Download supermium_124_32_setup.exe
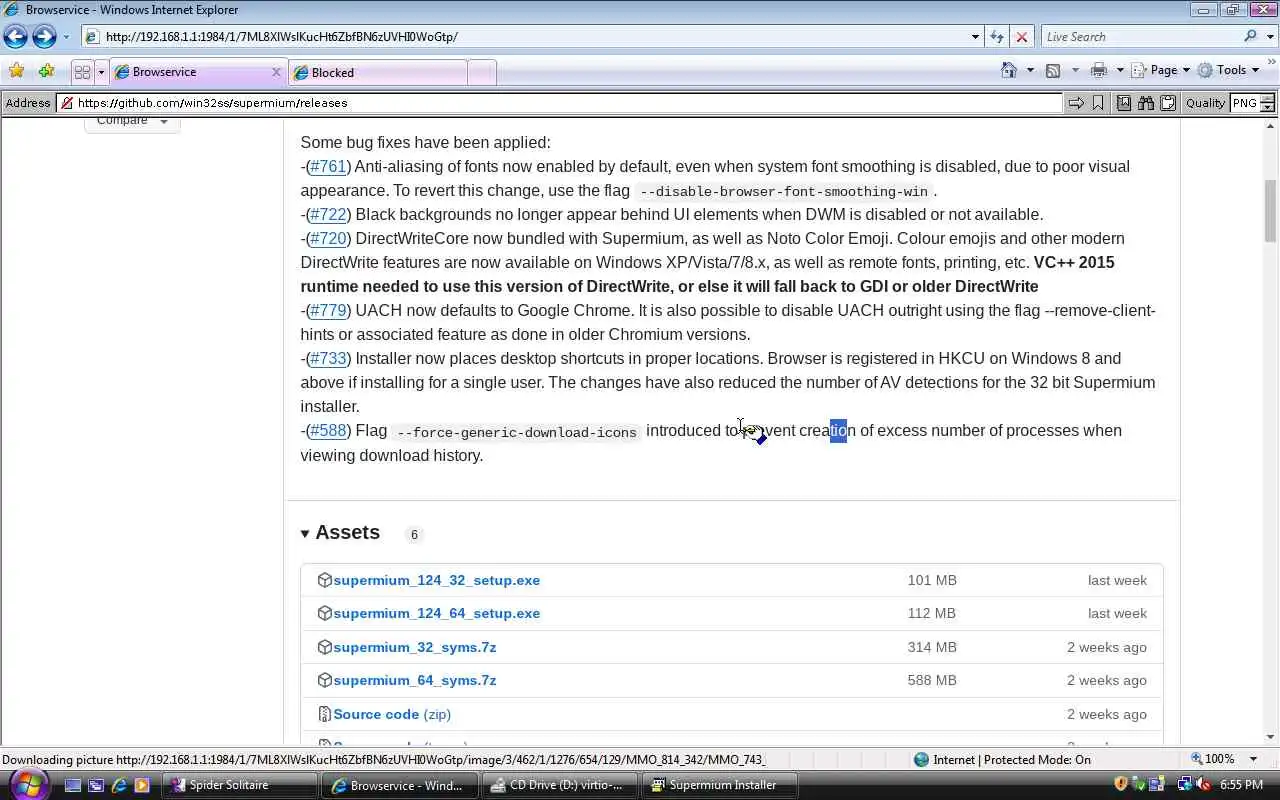The image size is (1280, 800). [437, 580]
